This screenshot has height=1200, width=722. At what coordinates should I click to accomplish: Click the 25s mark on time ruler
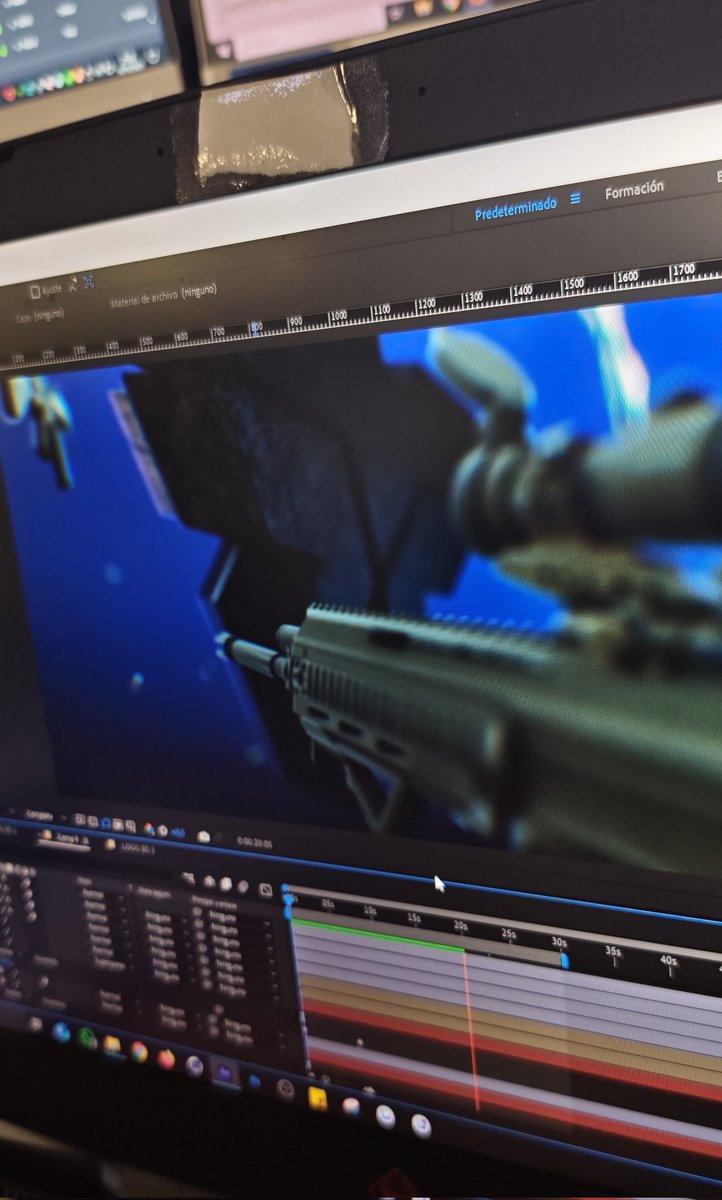[508, 934]
